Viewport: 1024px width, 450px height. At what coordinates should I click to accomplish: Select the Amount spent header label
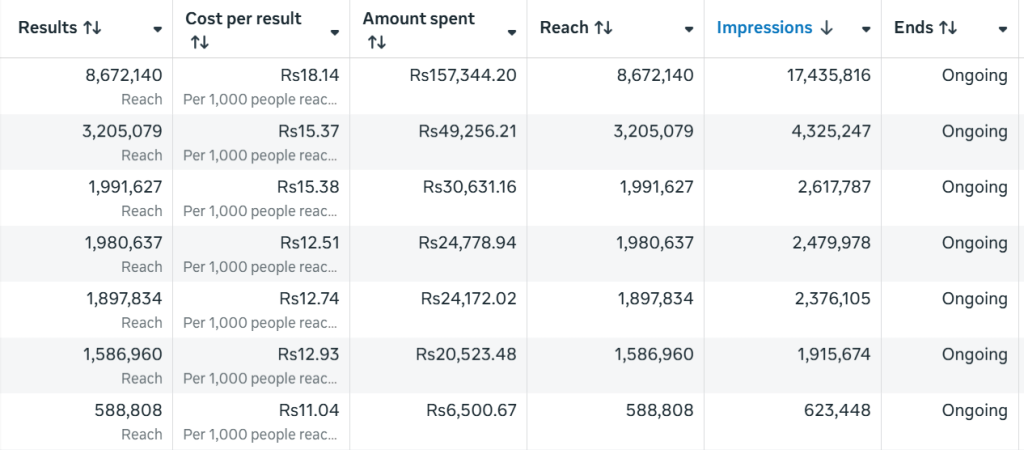pyautogui.click(x=419, y=19)
